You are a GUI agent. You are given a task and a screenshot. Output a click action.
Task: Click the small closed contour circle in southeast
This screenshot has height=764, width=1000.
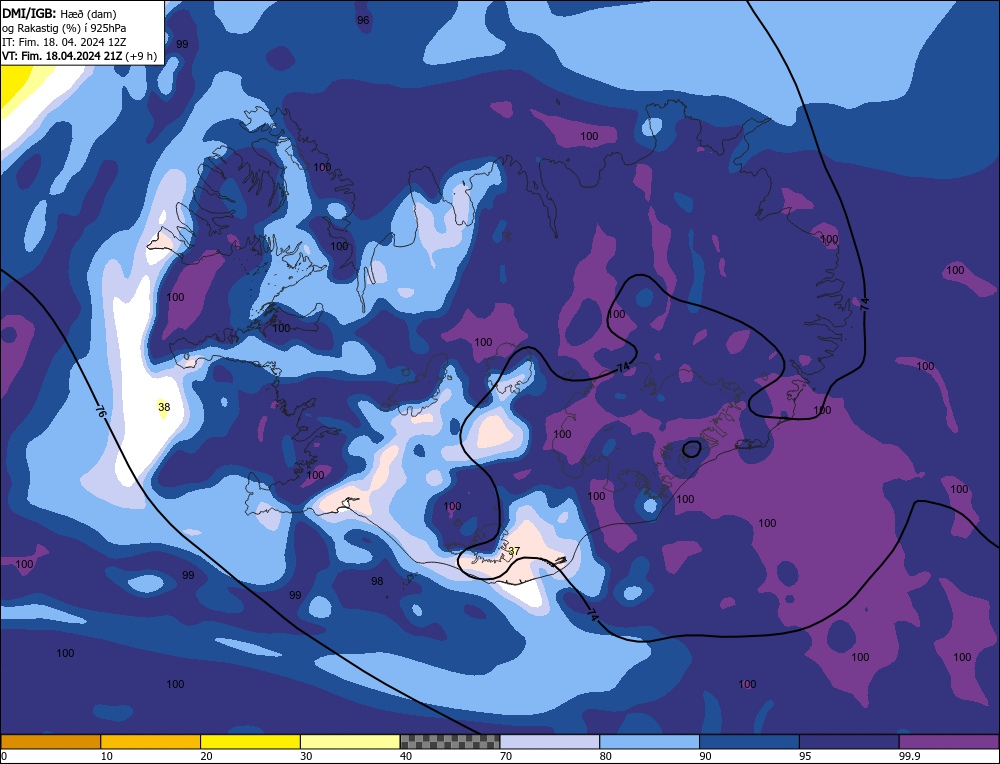pyautogui.click(x=691, y=449)
